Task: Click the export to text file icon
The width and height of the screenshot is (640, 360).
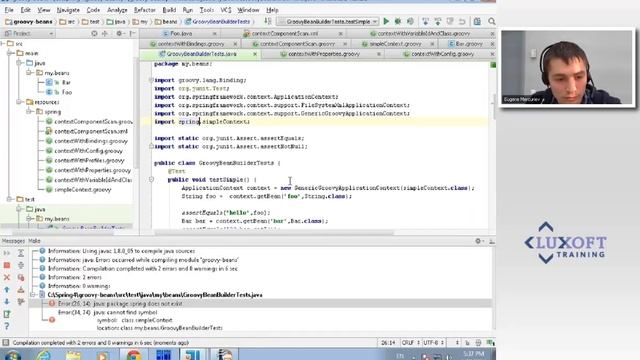Action: (7, 314)
